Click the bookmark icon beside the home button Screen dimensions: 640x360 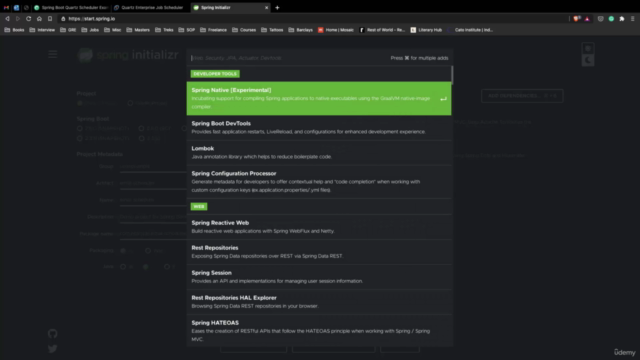(50, 19)
